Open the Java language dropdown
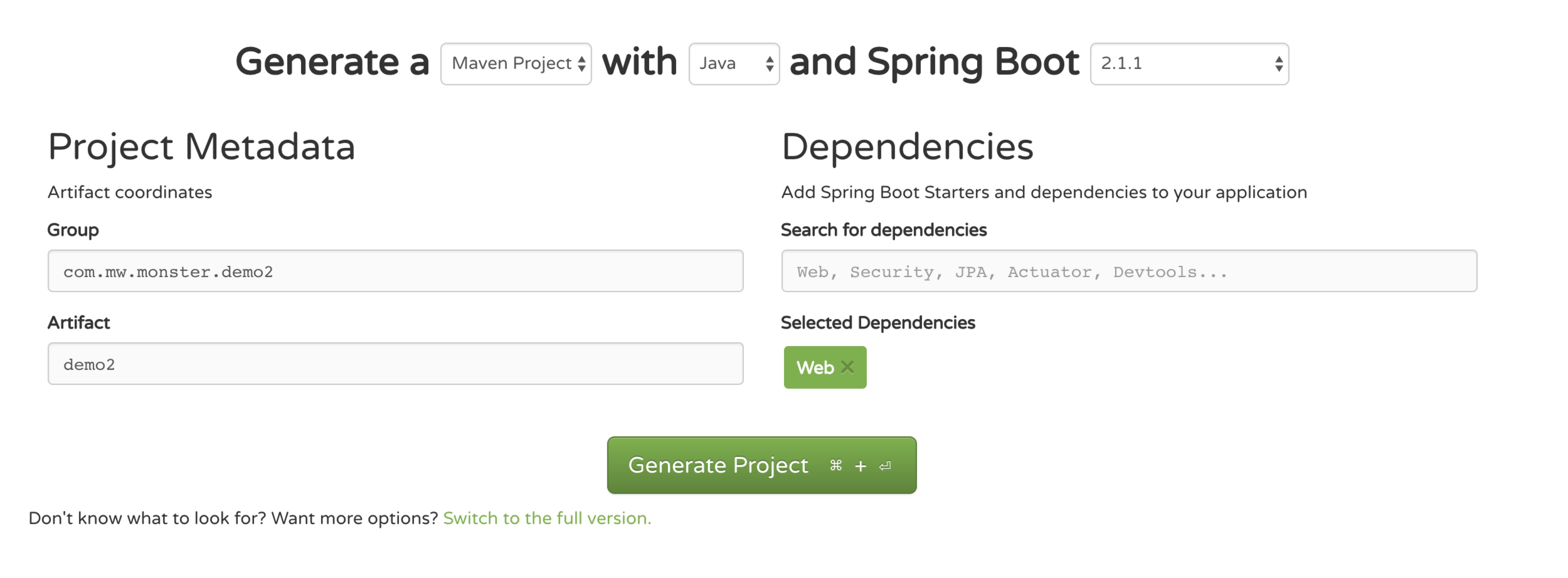The image size is (1568, 578). tap(734, 64)
